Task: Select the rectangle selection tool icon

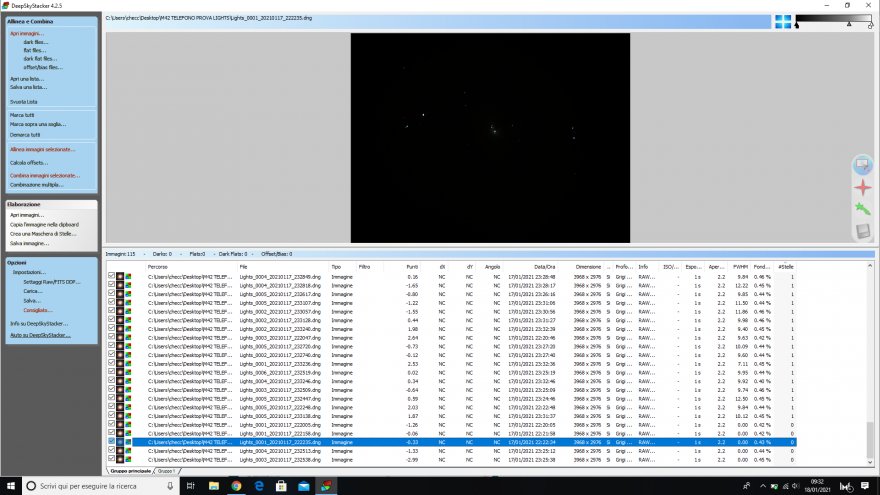Action: click(862, 164)
